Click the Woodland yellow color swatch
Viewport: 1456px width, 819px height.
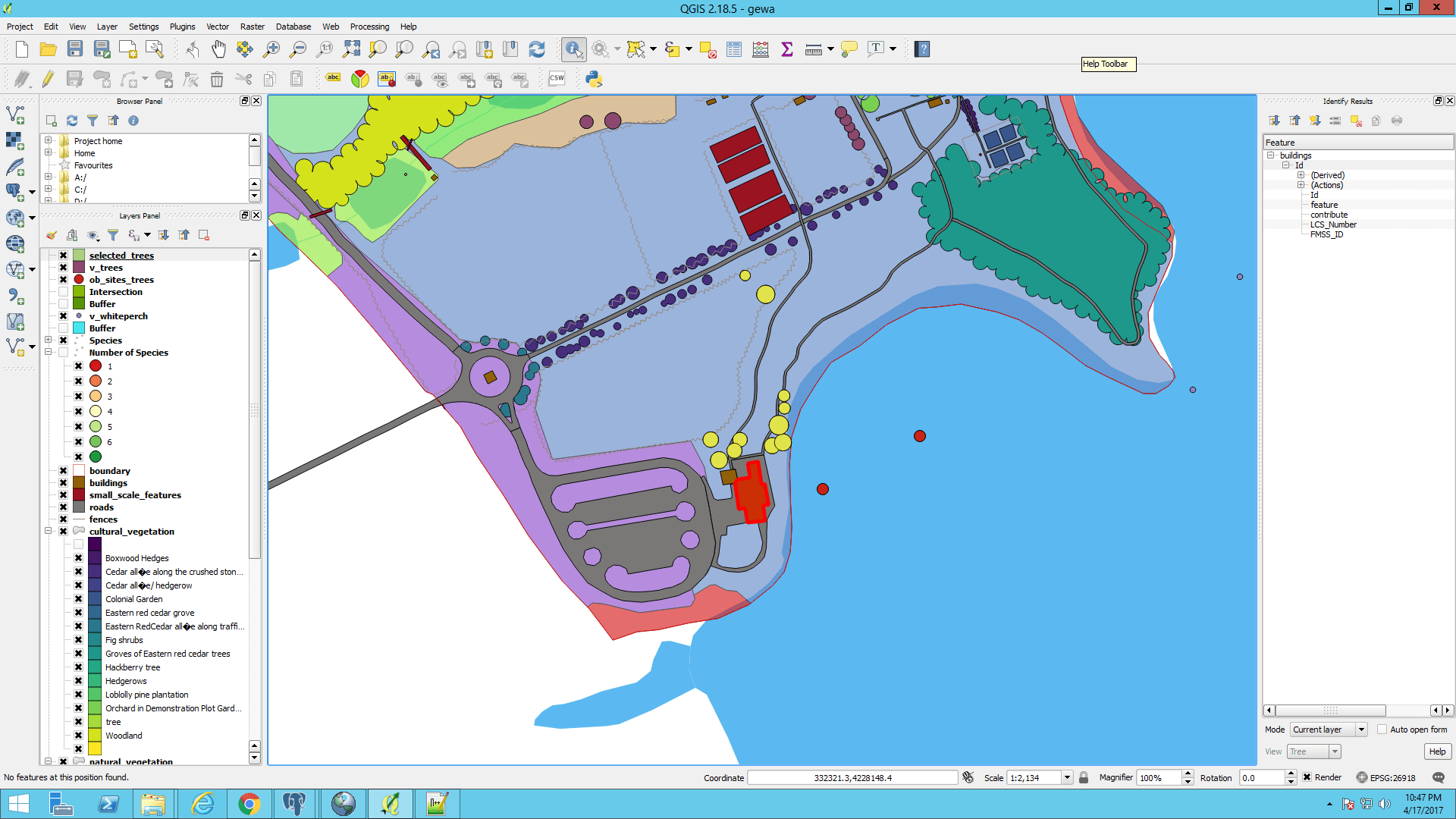[95, 736]
